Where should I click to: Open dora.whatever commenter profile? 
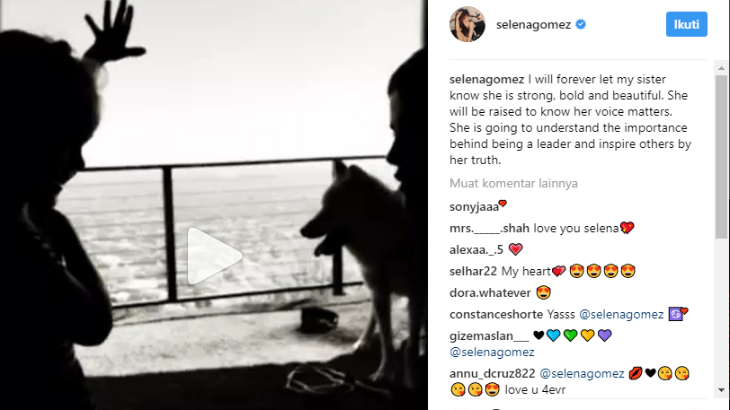pyautogui.click(x=490, y=293)
